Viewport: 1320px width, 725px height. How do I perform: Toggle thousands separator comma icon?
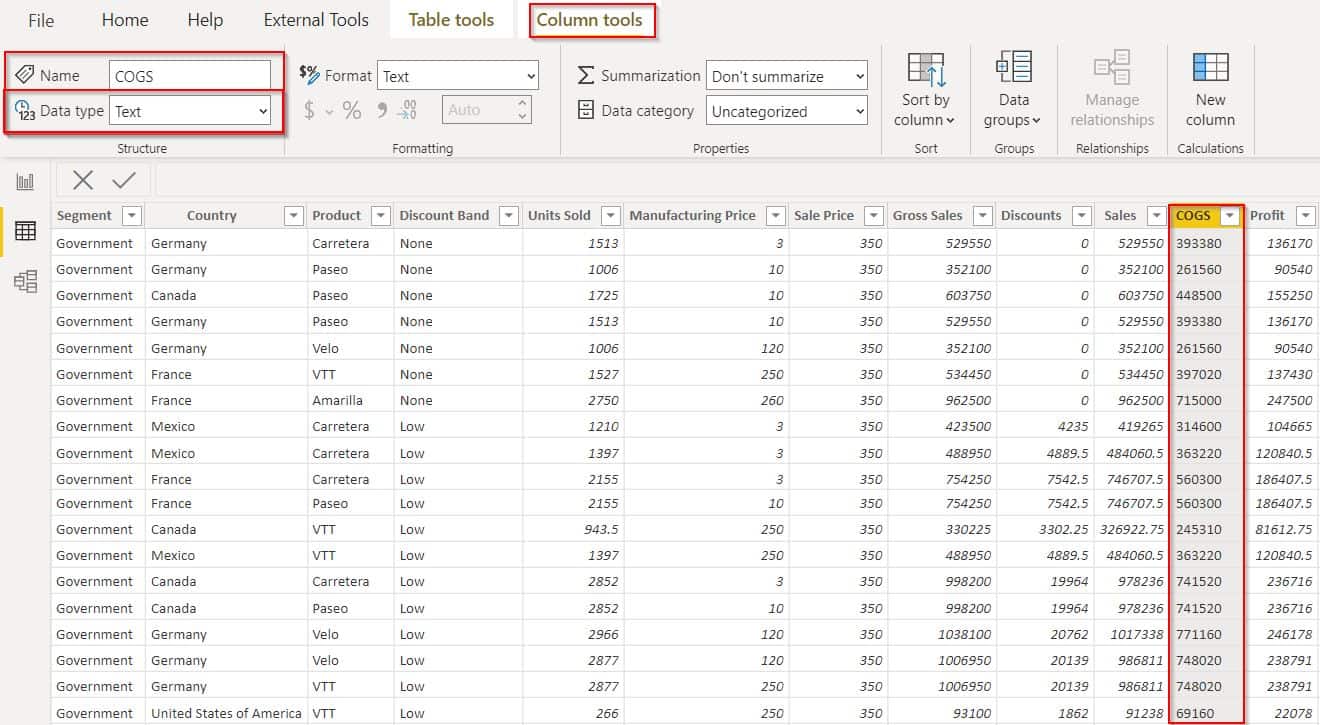point(382,110)
